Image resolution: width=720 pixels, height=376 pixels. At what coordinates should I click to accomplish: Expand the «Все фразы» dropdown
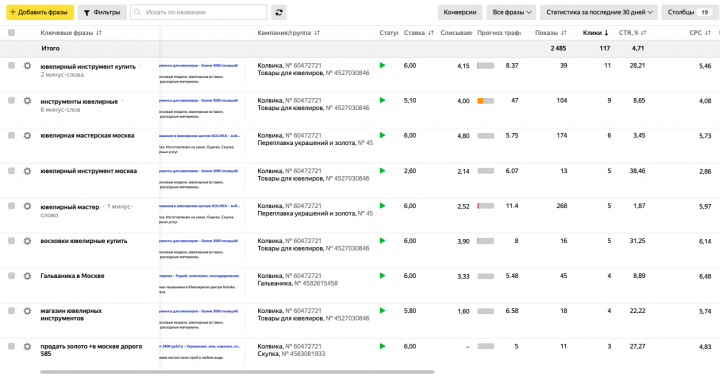tap(511, 12)
